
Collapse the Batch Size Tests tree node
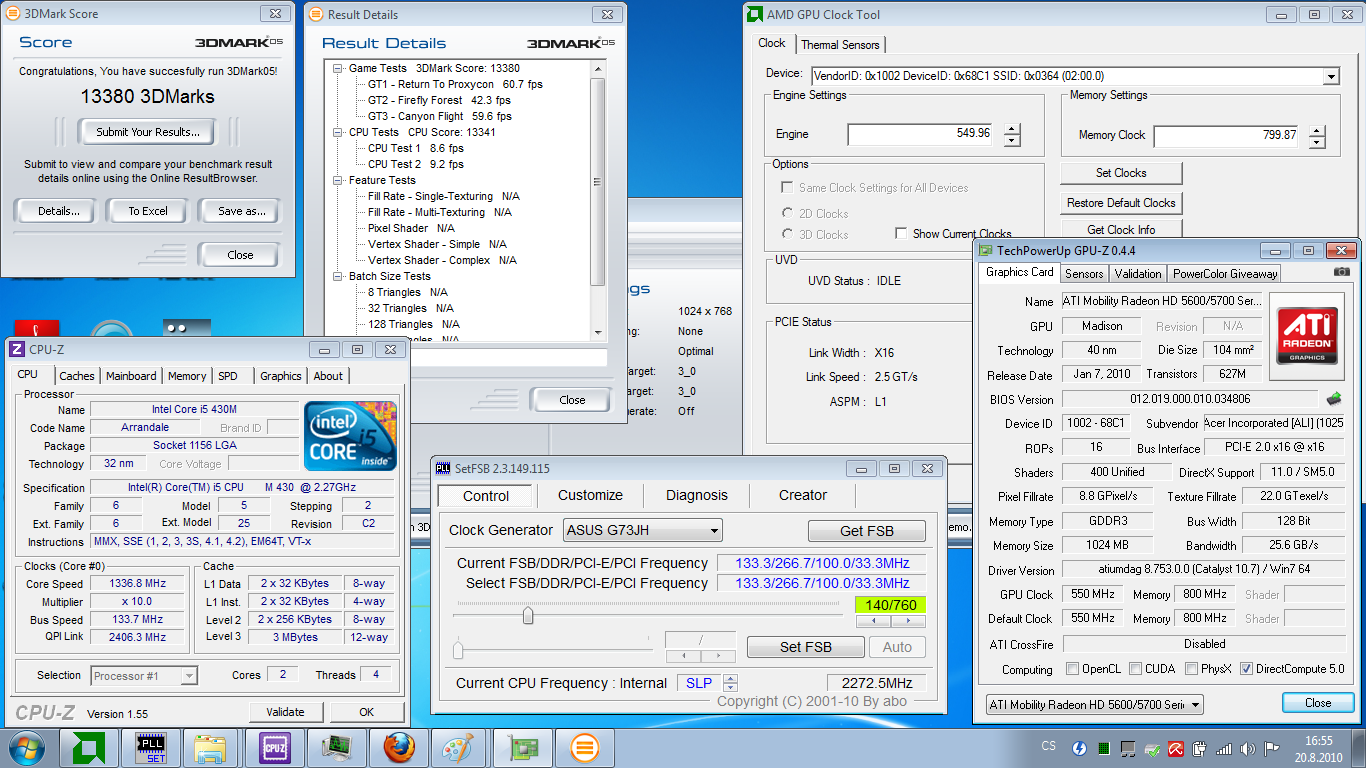340,276
